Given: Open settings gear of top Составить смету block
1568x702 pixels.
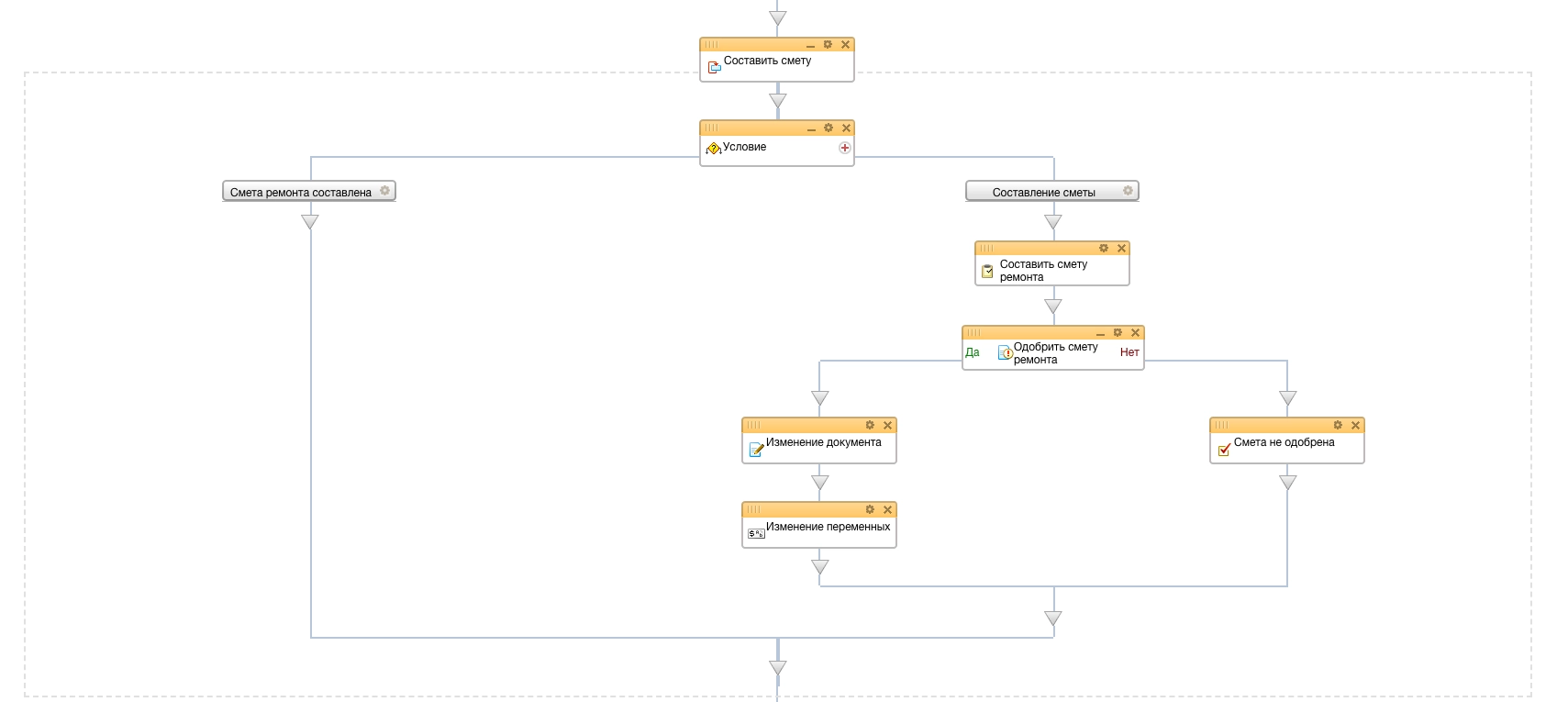Looking at the screenshot, I should 828,44.
